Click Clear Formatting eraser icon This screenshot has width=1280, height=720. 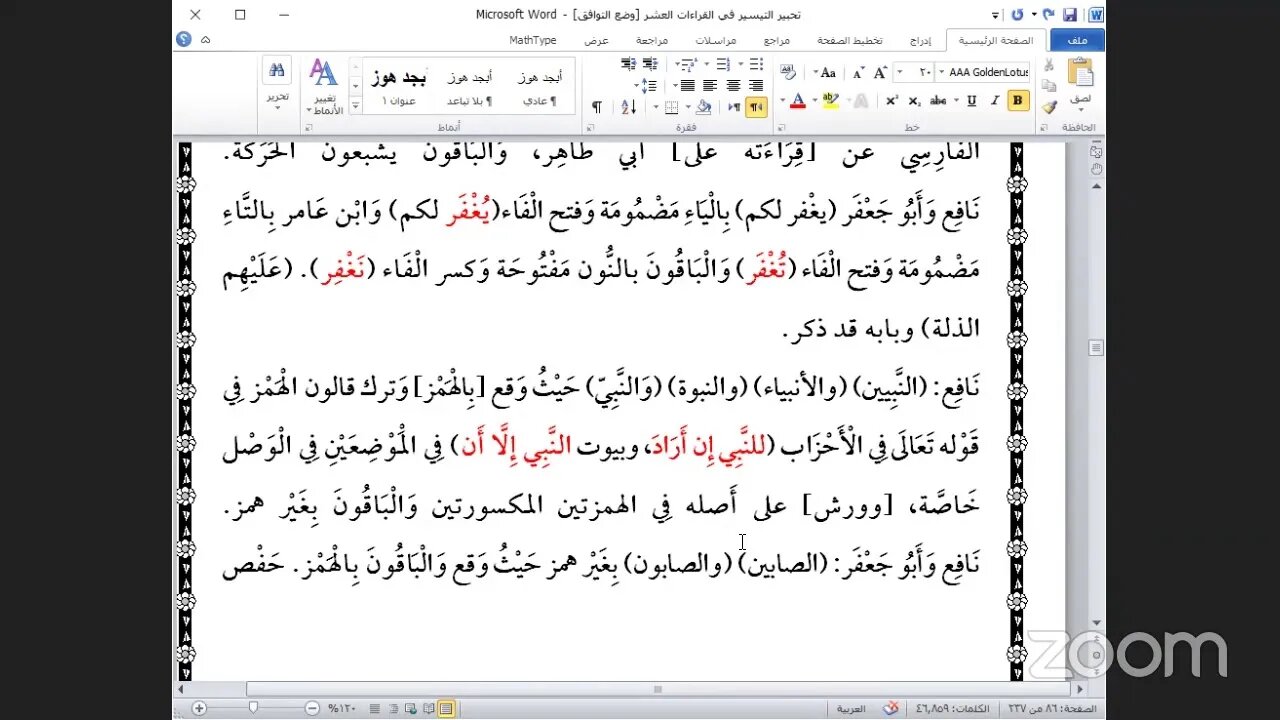tap(788, 72)
